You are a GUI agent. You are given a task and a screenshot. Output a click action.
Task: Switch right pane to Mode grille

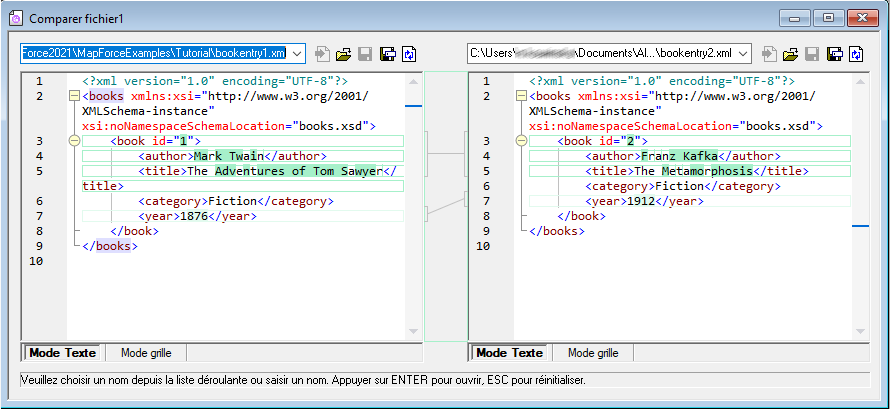pos(593,353)
